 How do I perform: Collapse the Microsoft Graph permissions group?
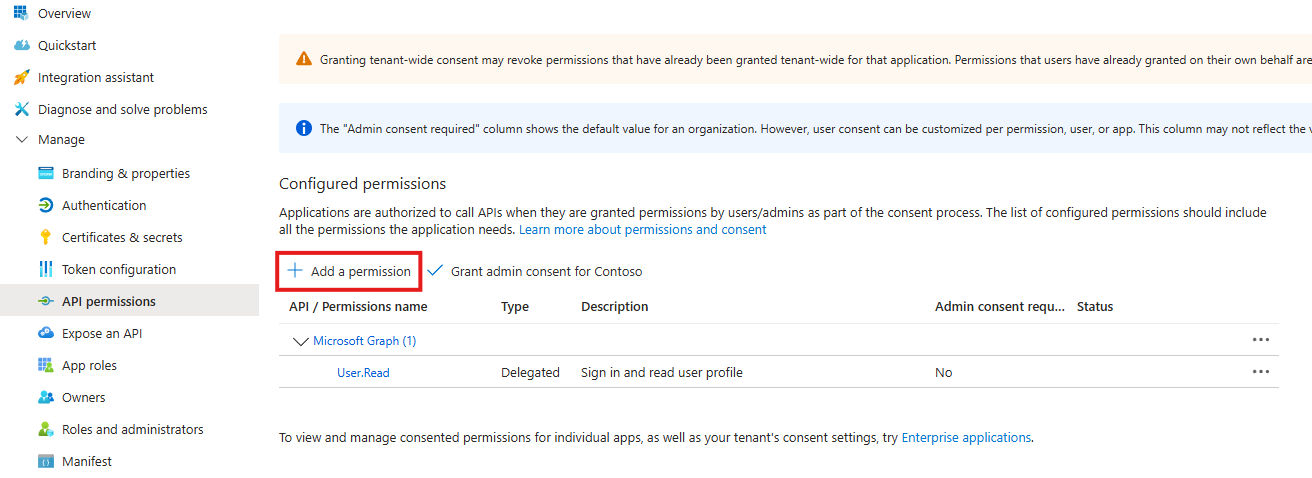click(299, 341)
